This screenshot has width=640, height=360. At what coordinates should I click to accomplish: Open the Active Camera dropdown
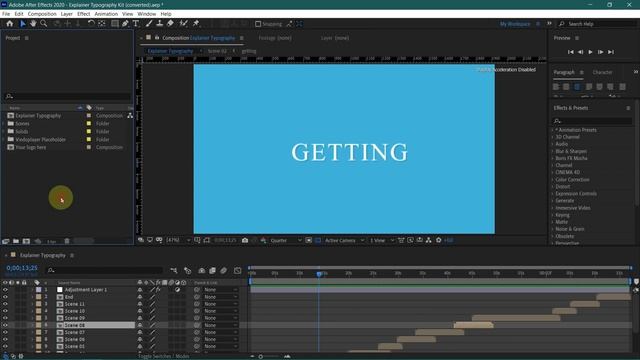pos(344,240)
